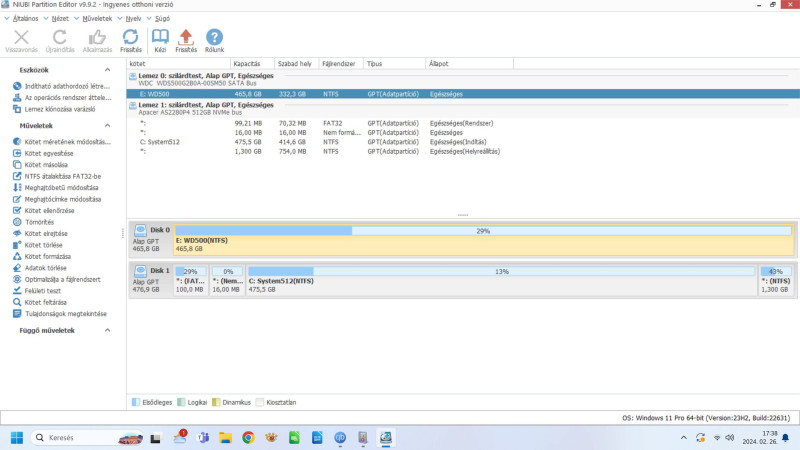The width and height of the screenshot is (800, 450).
Task: Select the C: System512 volume row
Action: (x=463, y=142)
